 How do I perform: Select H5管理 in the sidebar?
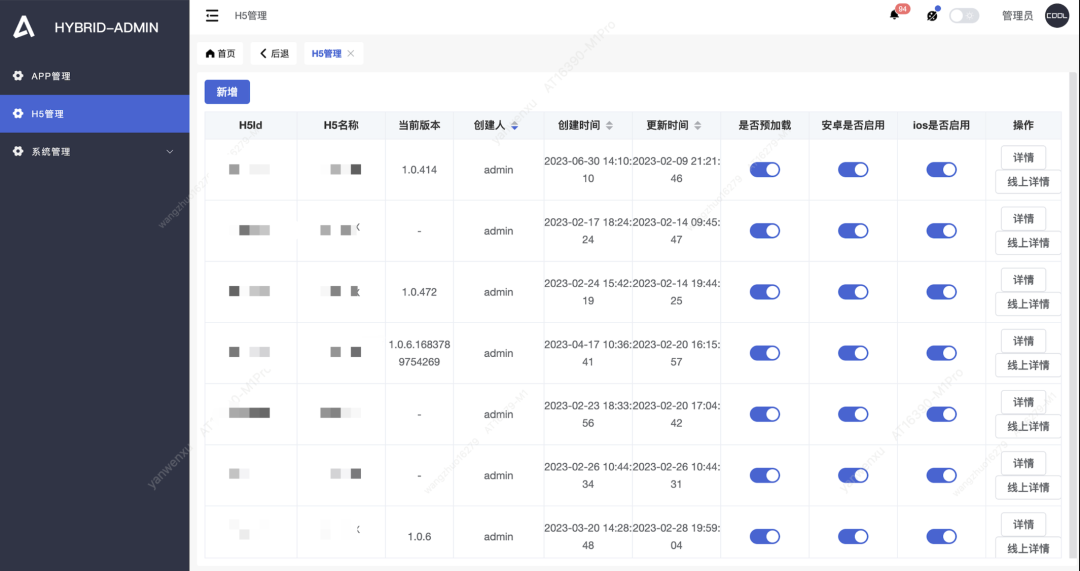pyautogui.click(x=94, y=114)
